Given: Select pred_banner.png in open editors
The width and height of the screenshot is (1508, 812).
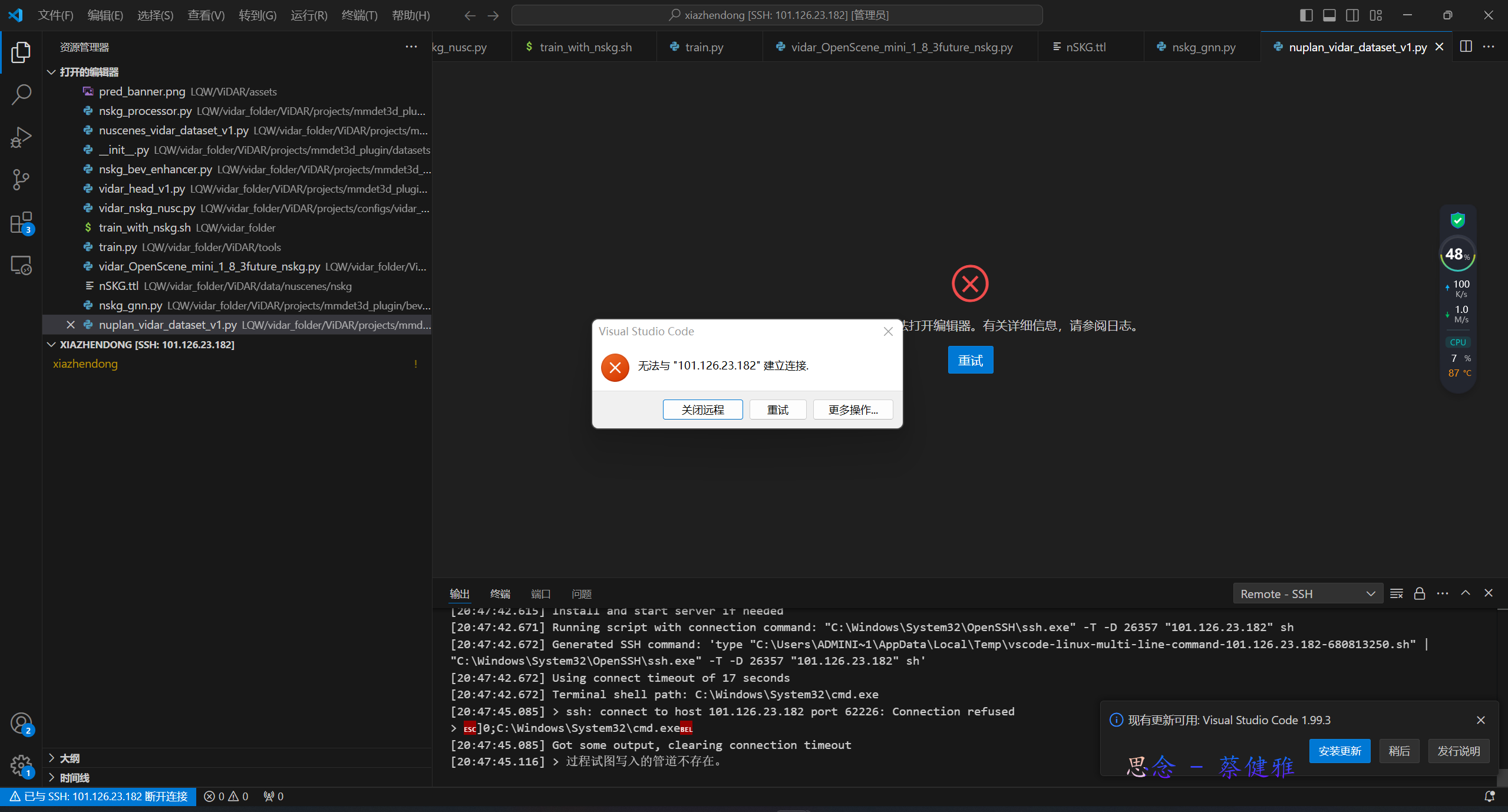Looking at the screenshot, I should point(237,91).
